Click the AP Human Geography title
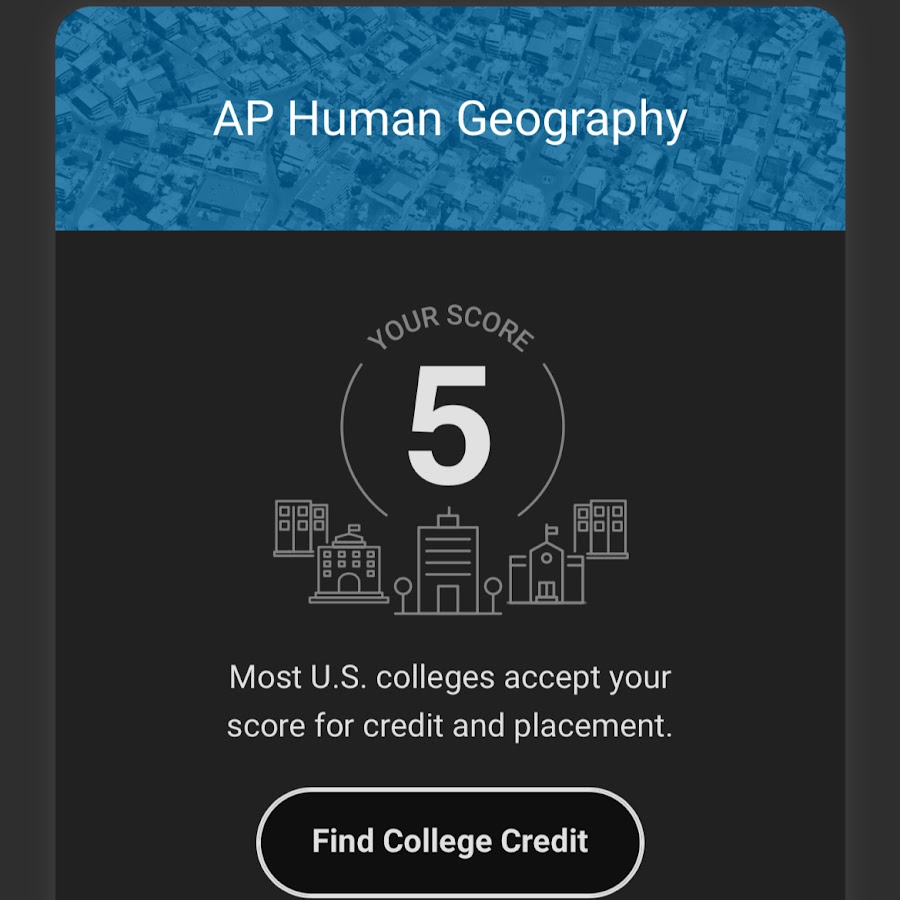900x900 pixels. click(449, 120)
